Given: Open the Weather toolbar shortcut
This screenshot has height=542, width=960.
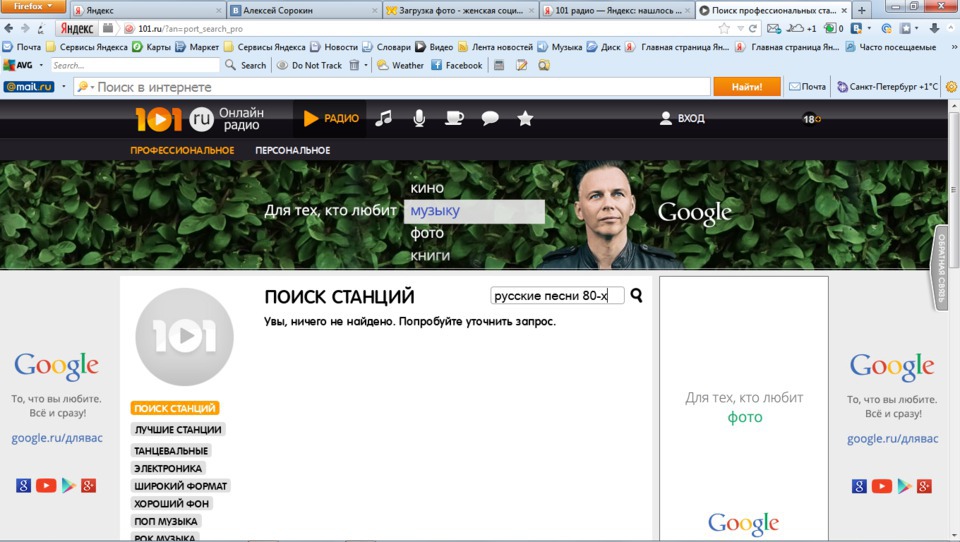Looking at the screenshot, I should 400,65.
